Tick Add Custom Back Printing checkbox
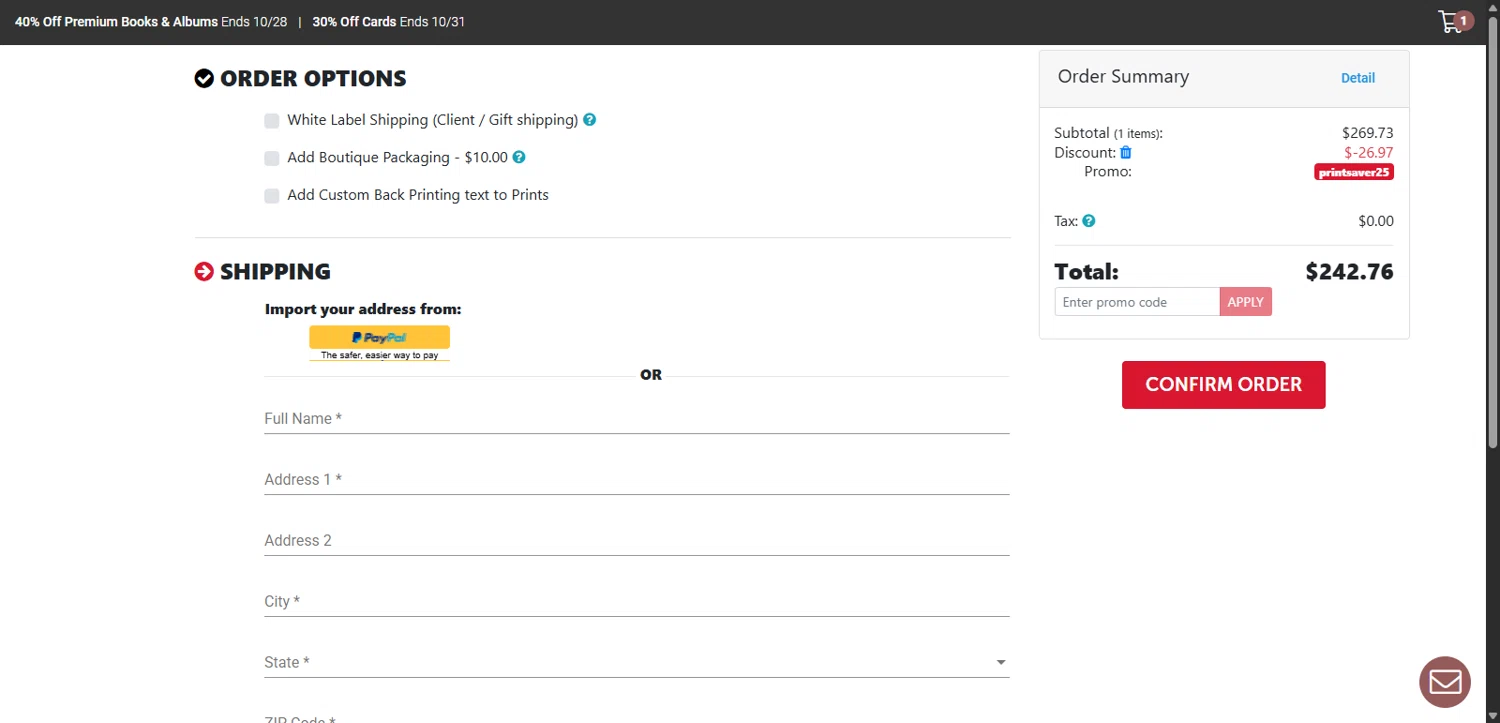Viewport: 1500px width, 723px height. click(x=272, y=196)
